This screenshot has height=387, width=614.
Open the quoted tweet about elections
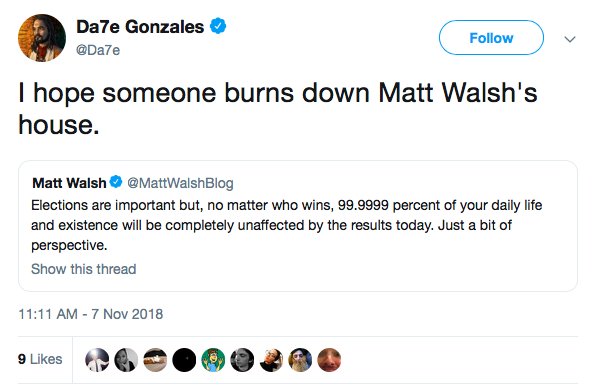298,226
